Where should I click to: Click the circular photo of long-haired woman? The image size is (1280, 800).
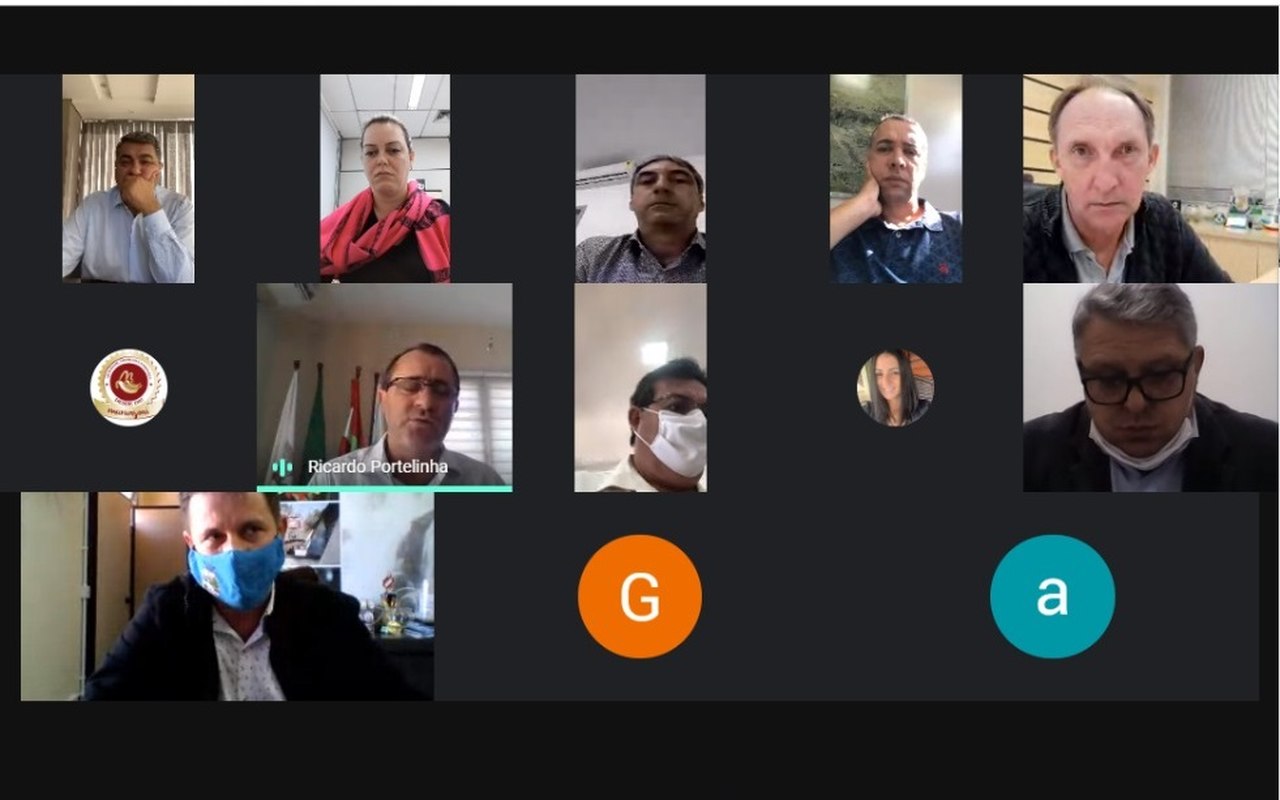[895, 388]
